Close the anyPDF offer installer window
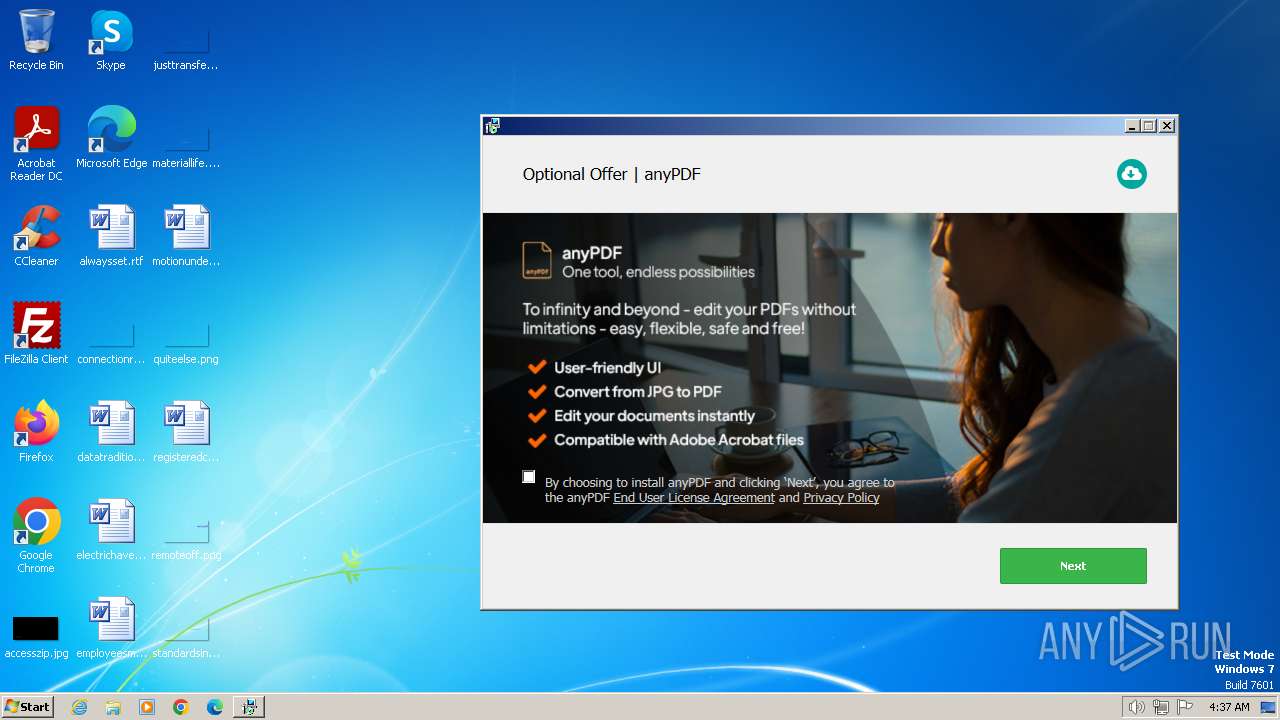 1167,126
